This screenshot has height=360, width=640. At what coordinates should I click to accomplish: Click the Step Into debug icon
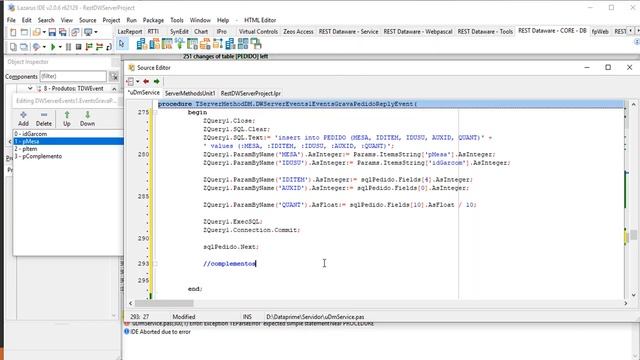(89, 47)
